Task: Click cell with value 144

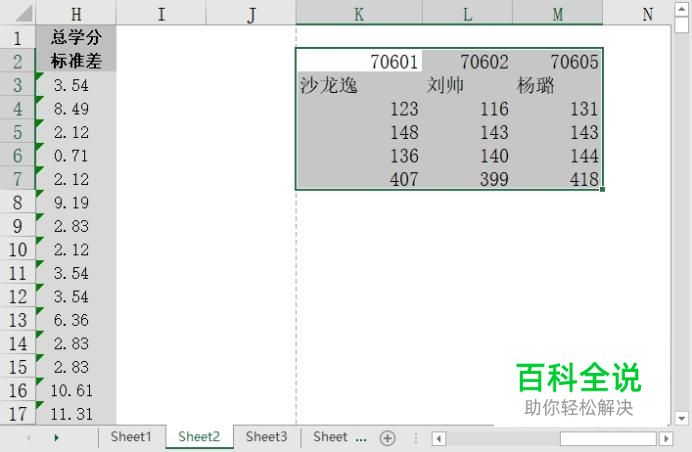Action: click(x=557, y=155)
